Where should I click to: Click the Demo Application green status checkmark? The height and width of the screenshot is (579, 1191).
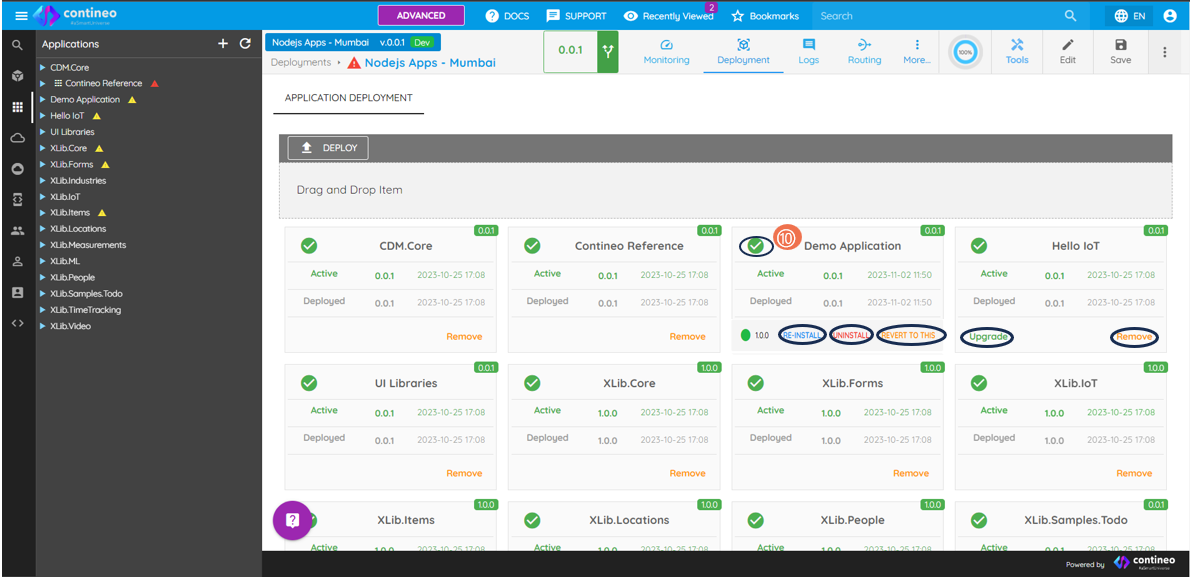click(x=756, y=246)
